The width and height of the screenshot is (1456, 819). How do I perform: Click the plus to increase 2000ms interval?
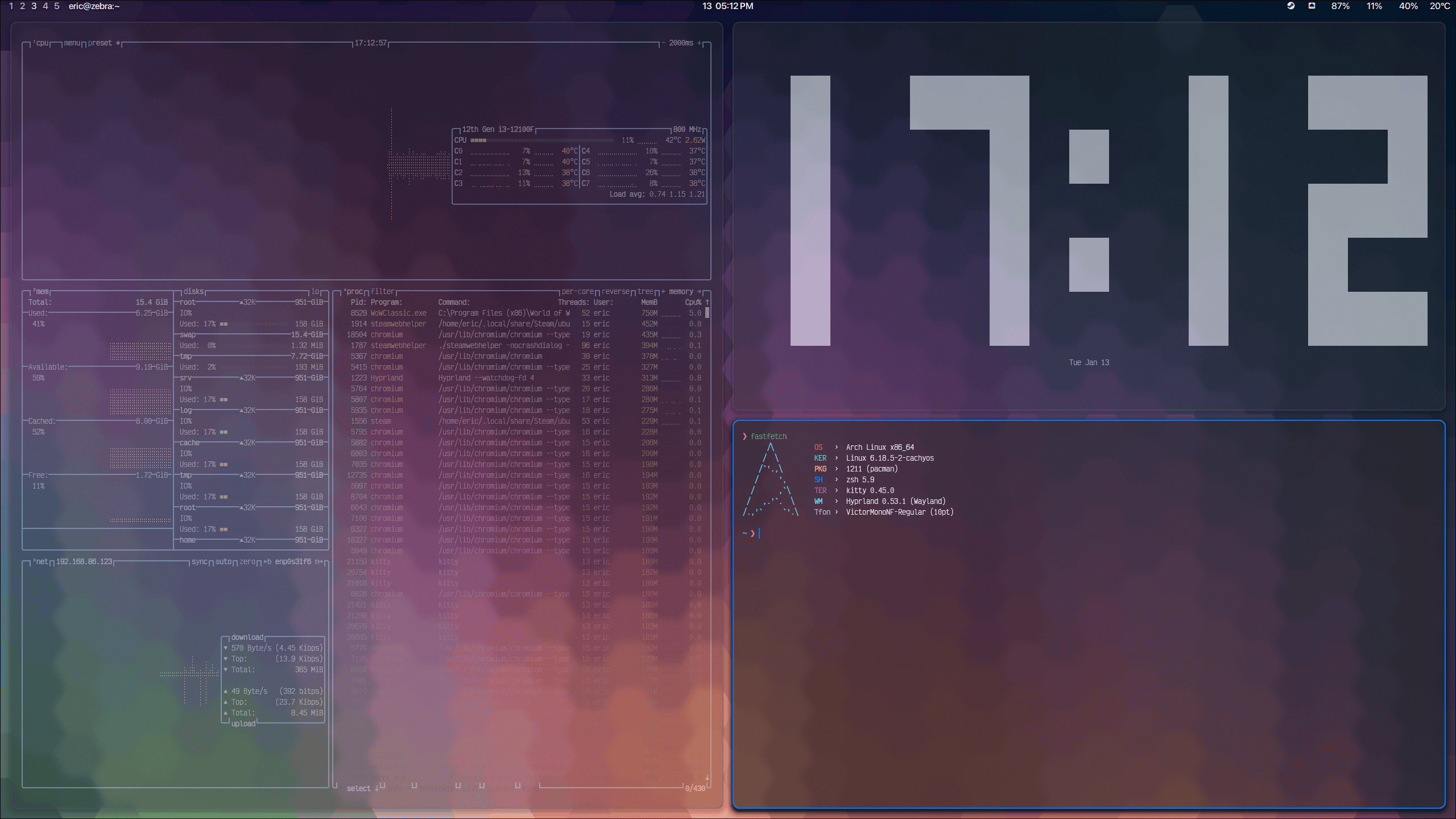pos(700,43)
